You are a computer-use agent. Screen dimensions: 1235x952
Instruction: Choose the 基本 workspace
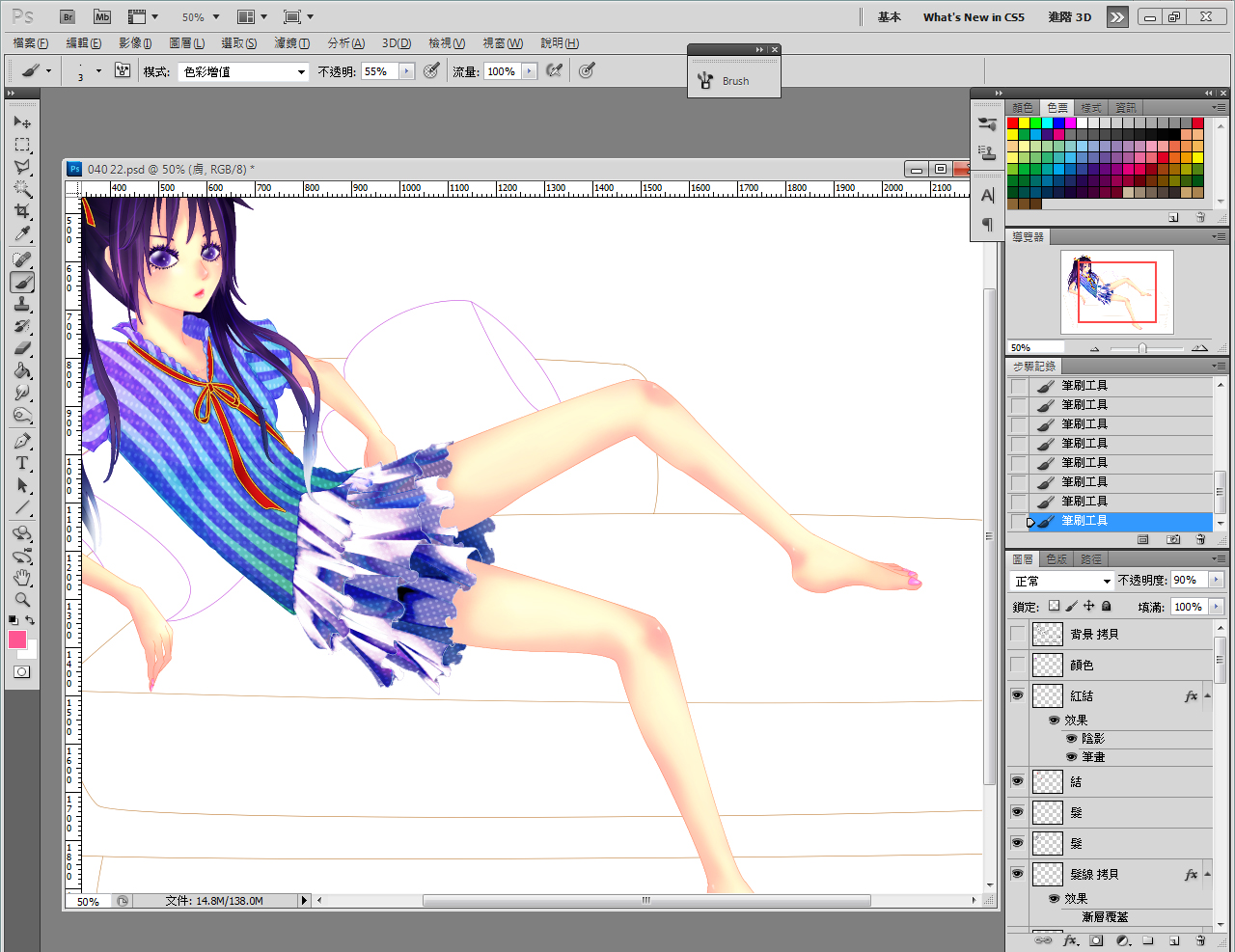pos(889,17)
